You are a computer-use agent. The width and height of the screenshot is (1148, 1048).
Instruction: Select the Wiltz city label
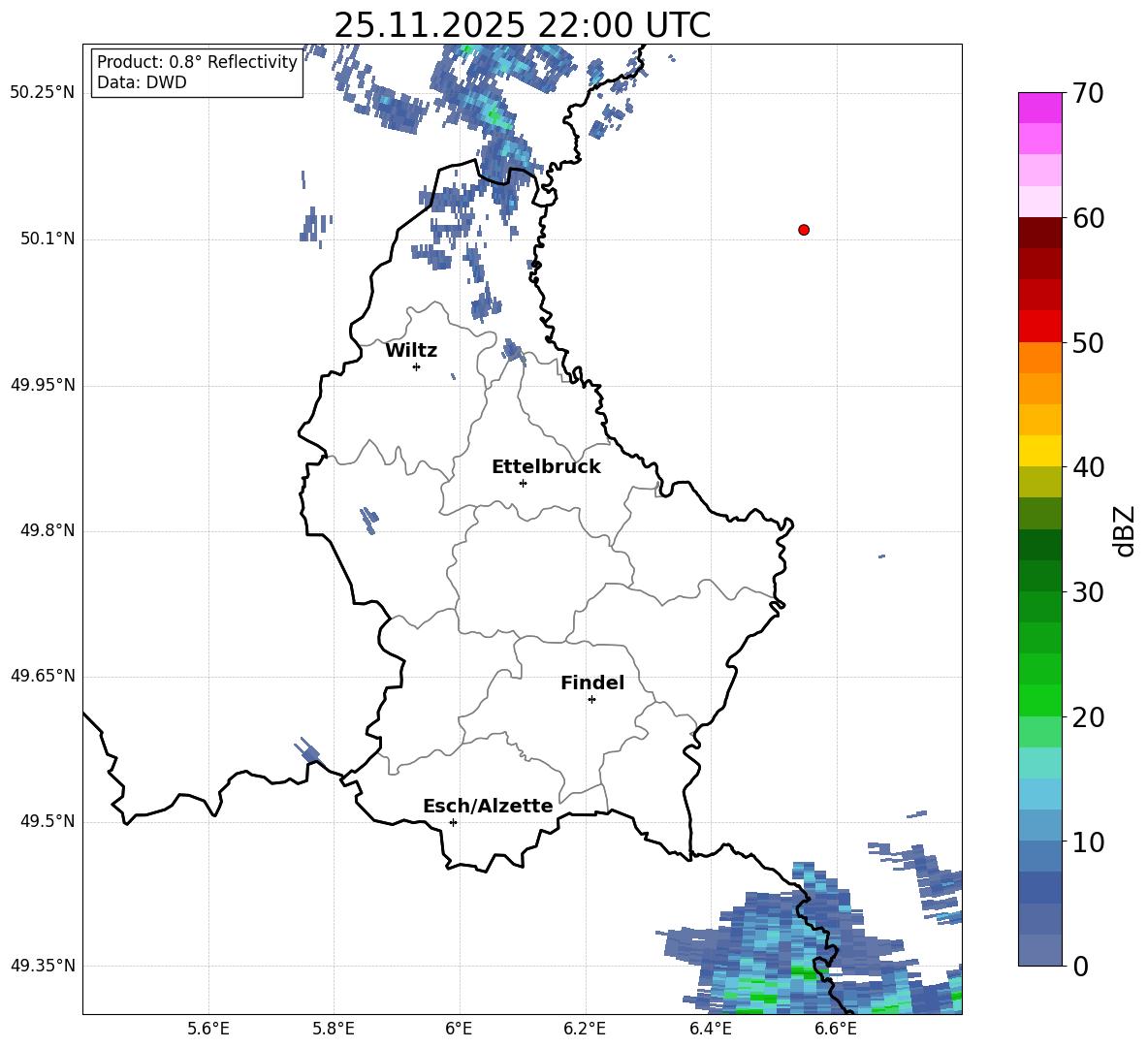(411, 351)
